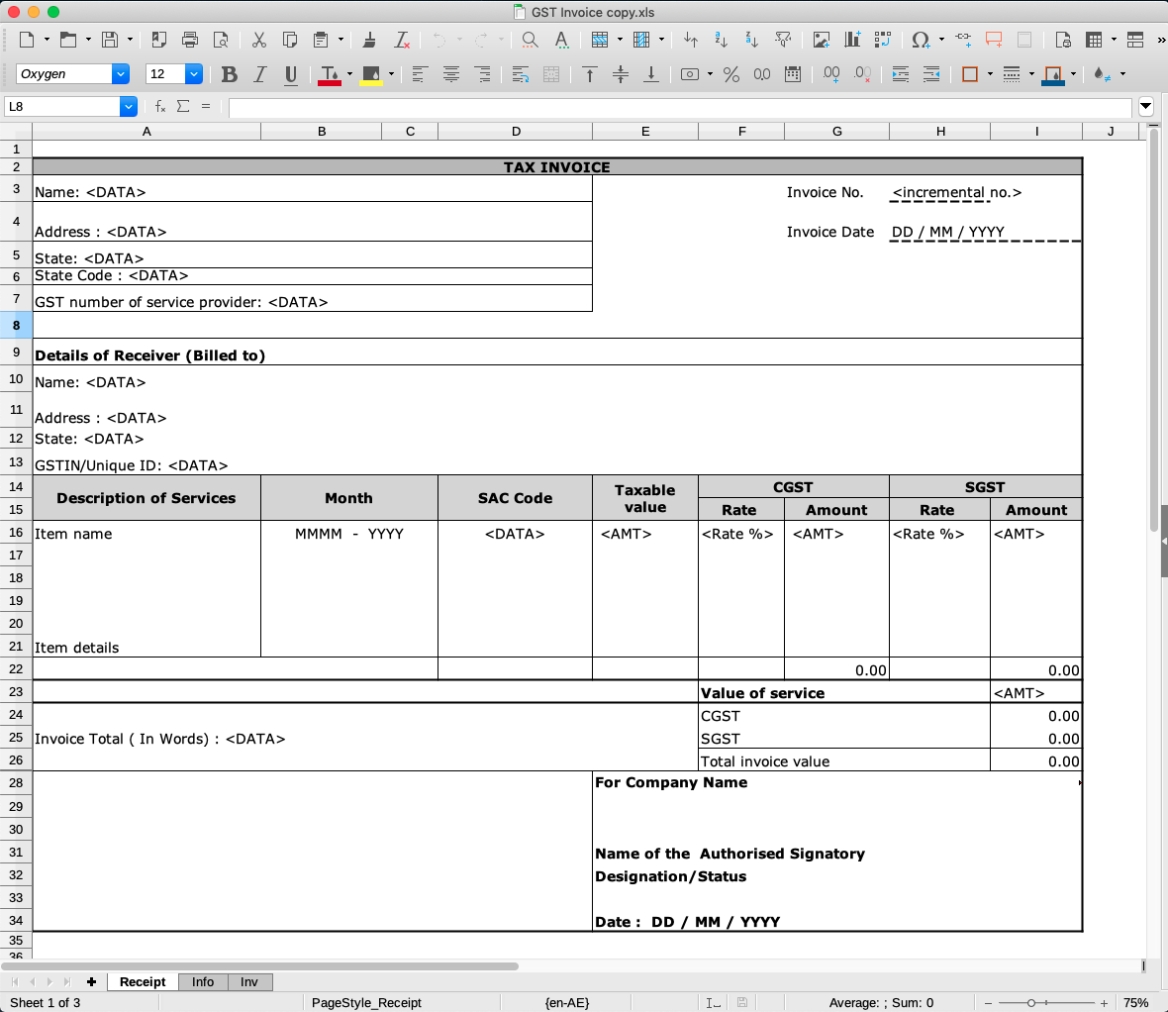Switch to the Receipt sheet tab
The height and width of the screenshot is (1012, 1168).
pos(142,981)
